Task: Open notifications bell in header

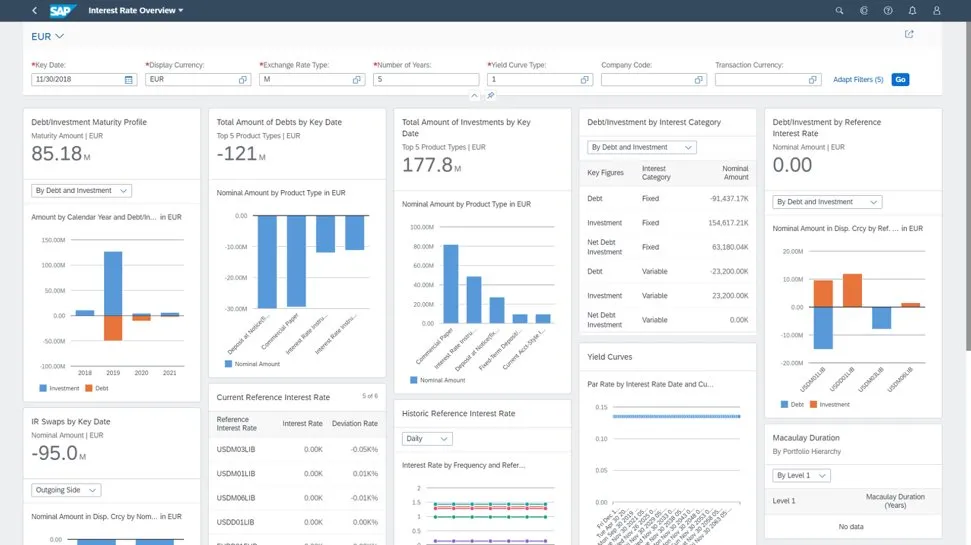Action: [912, 10]
